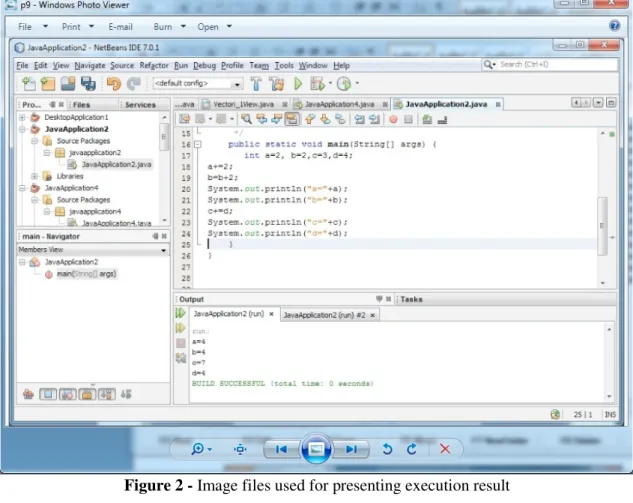Viewport: 633px width, 503px height.
Task: Click the Undo arrow in NetBeans toolbar
Action: point(113,84)
